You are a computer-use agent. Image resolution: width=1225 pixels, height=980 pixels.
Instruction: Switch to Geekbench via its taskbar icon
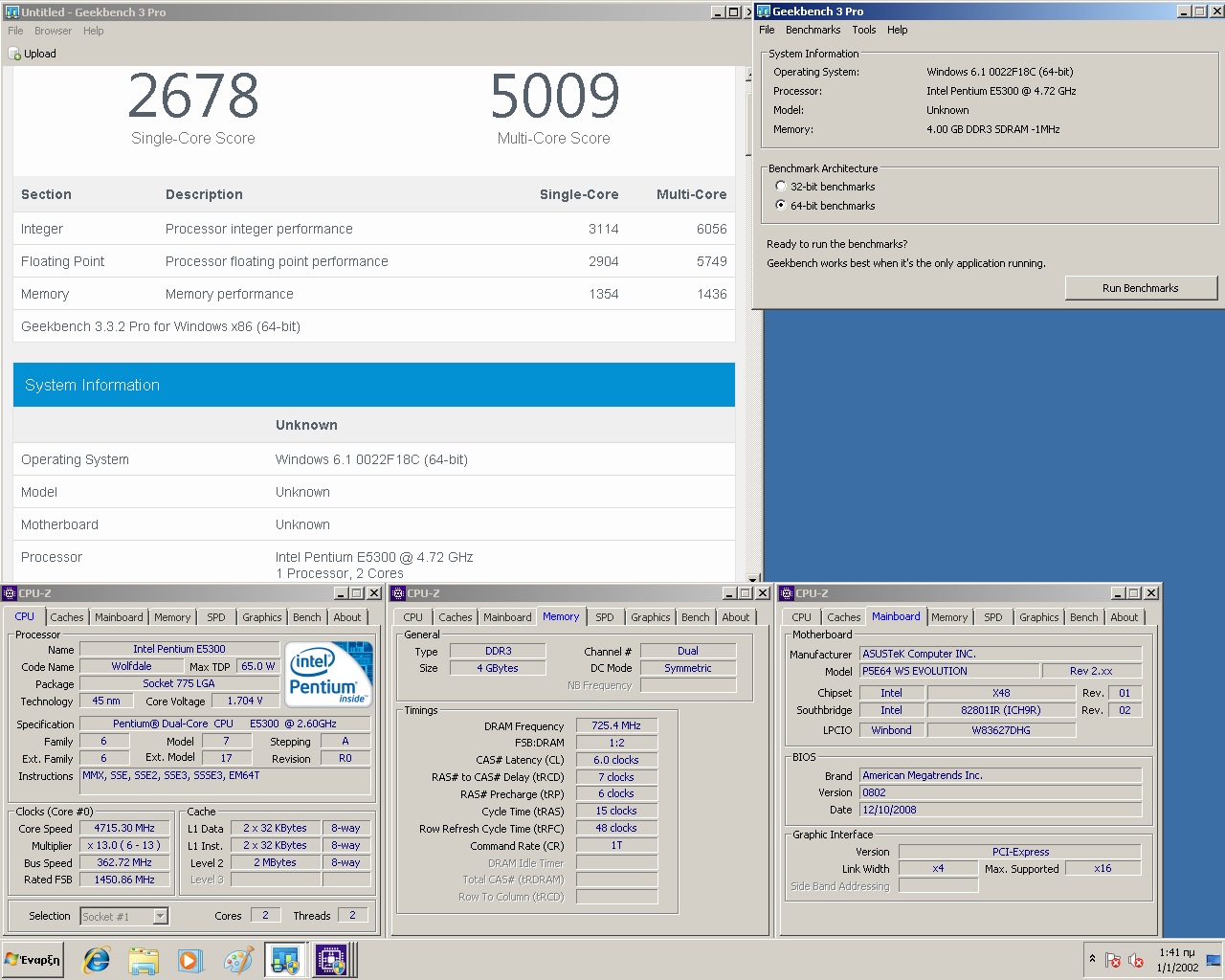(285, 960)
